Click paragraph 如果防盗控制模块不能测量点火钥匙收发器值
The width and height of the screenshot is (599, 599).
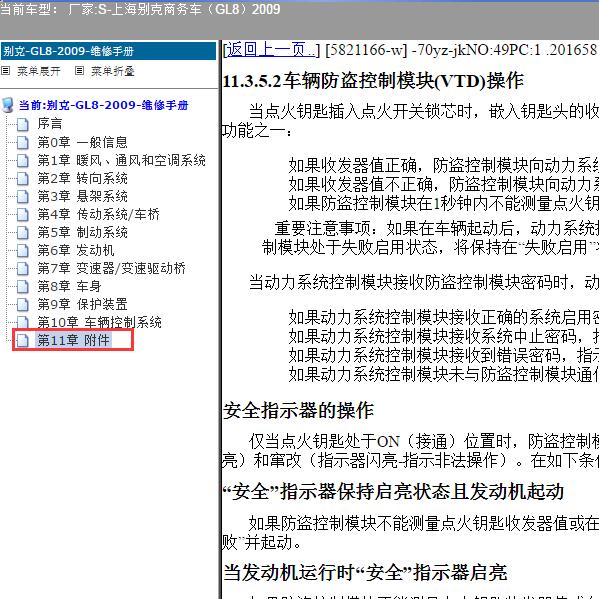pos(410,533)
